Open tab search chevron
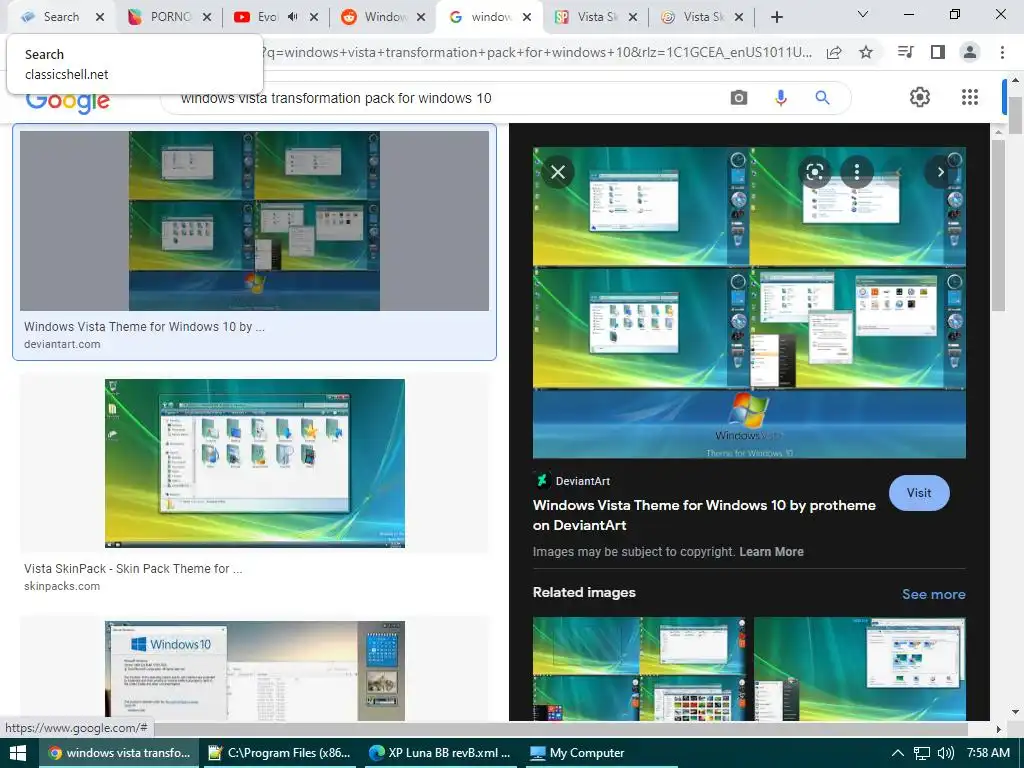This screenshot has height=768, width=1024. (x=863, y=14)
